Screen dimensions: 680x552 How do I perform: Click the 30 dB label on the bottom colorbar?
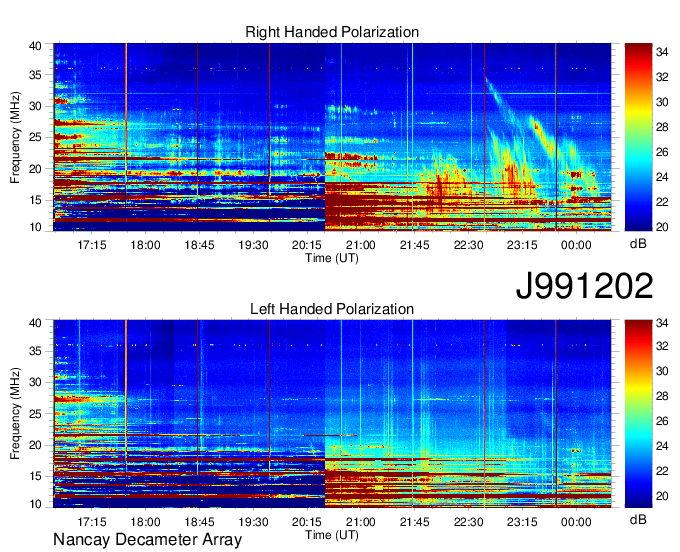coord(662,371)
